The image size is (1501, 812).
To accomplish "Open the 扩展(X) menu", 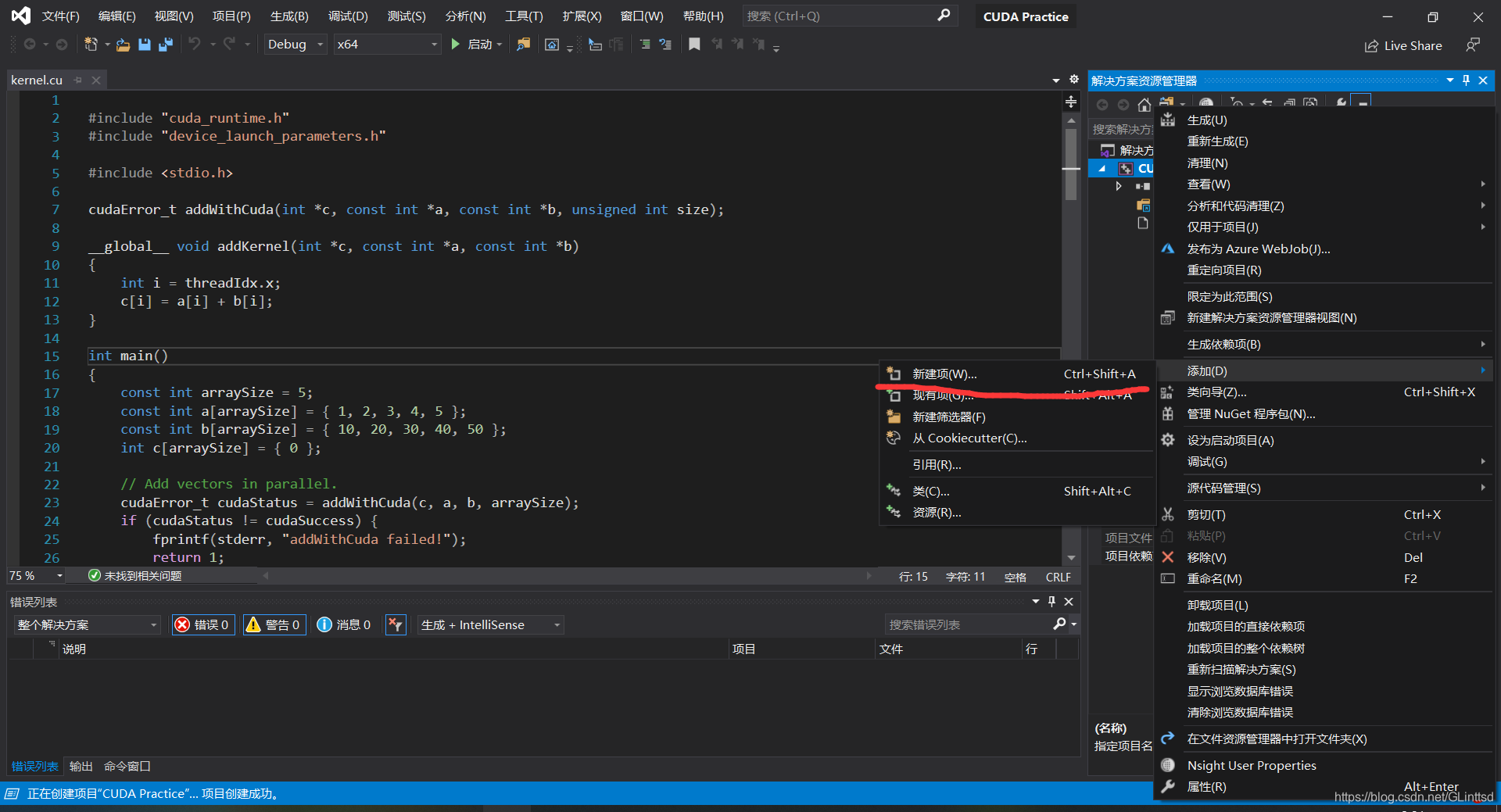I will click(582, 16).
